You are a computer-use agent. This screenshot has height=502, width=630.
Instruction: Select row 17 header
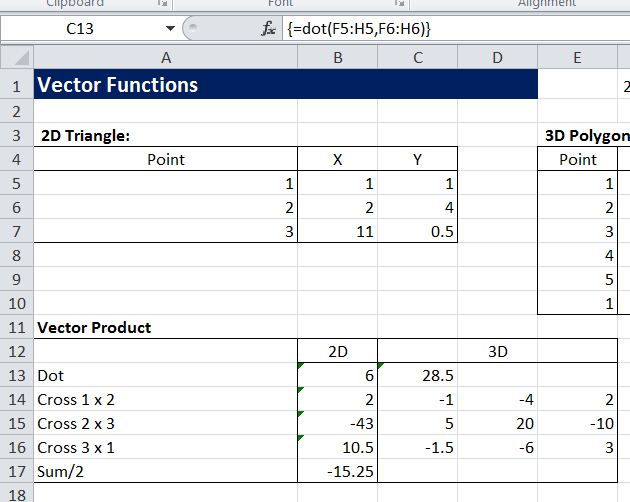pyautogui.click(x=16, y=472)
